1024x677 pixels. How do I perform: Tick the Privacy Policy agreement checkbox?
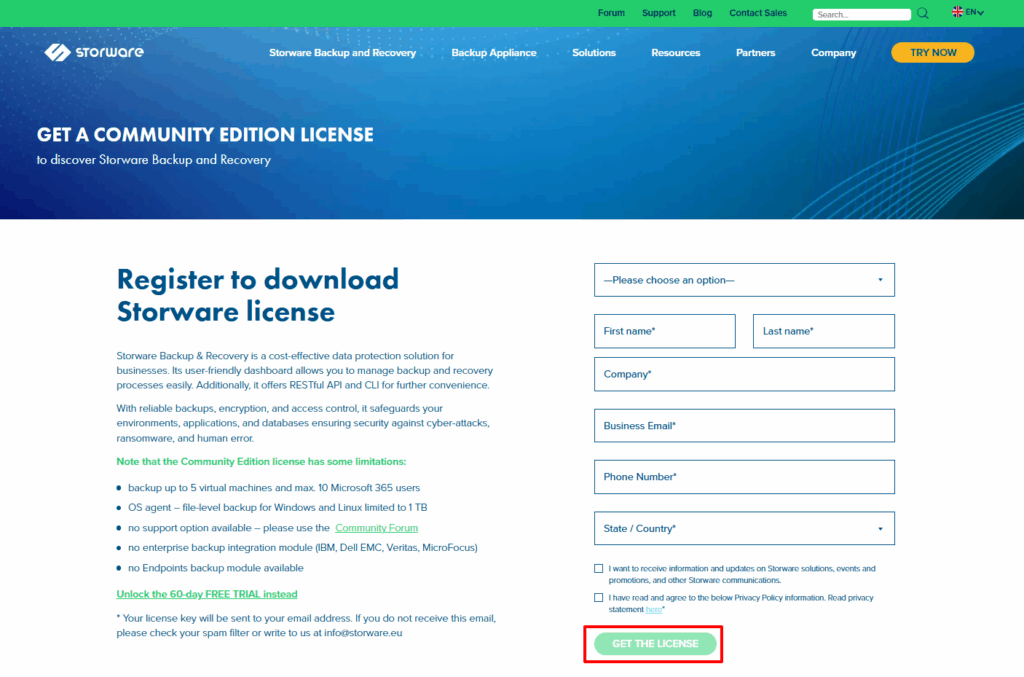[x=598, y=598]
